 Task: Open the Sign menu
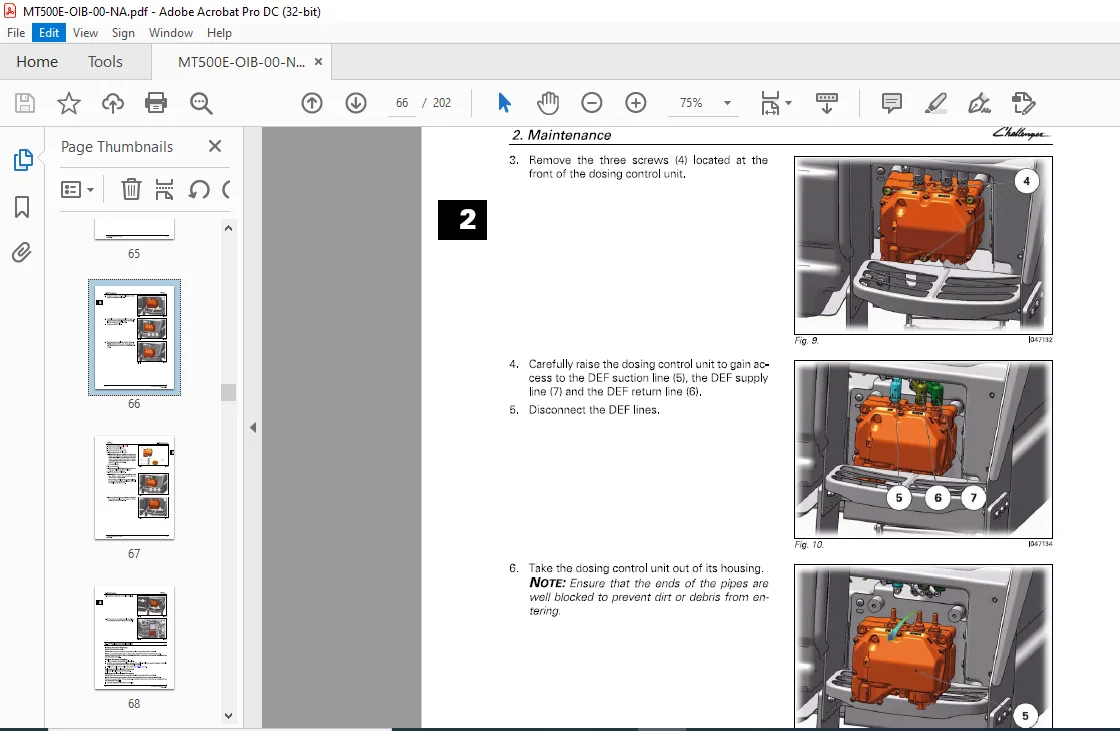[123, 33]
